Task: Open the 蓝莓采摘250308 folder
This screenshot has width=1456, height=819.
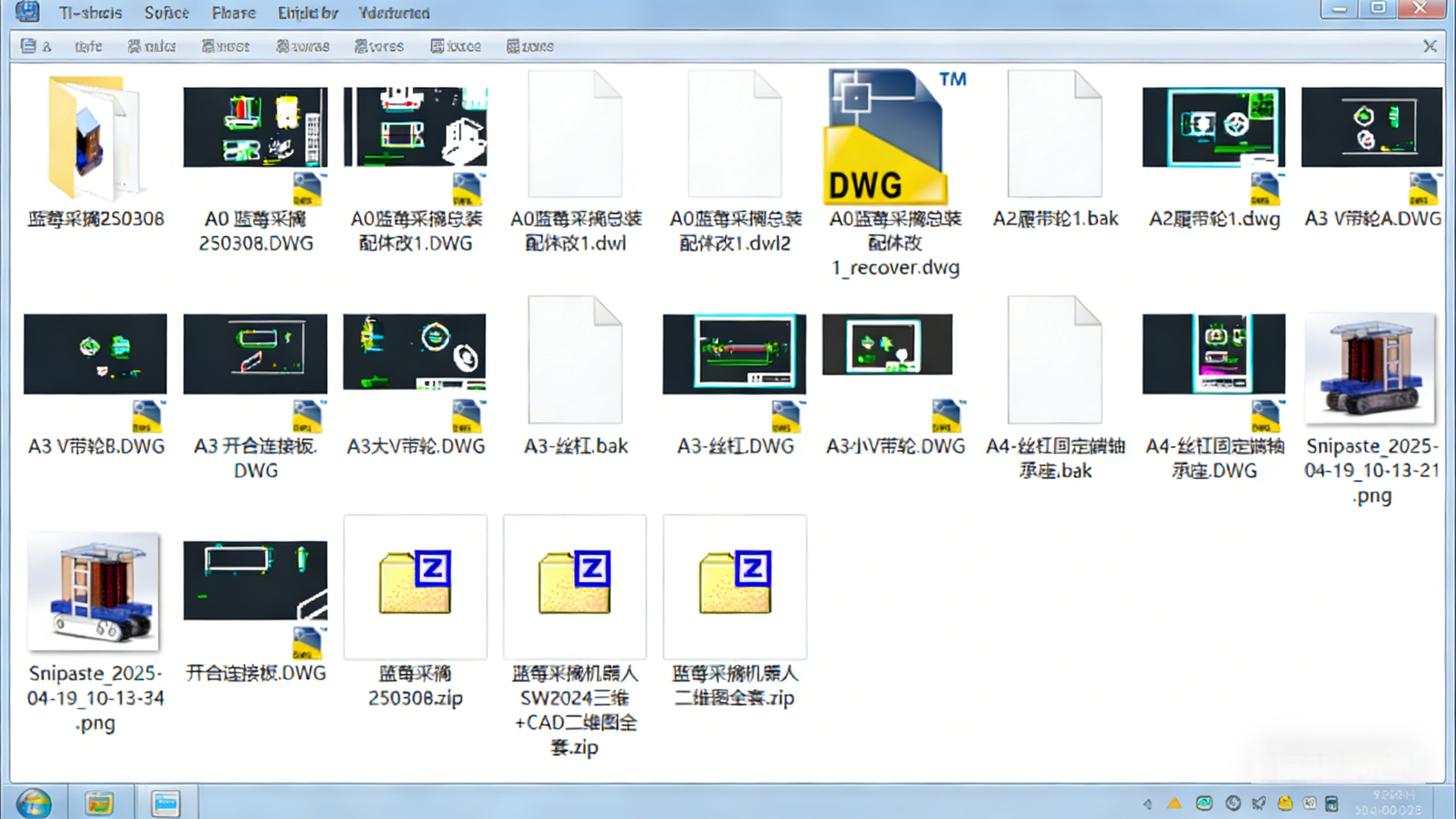Action: click(x=95, y=139)
